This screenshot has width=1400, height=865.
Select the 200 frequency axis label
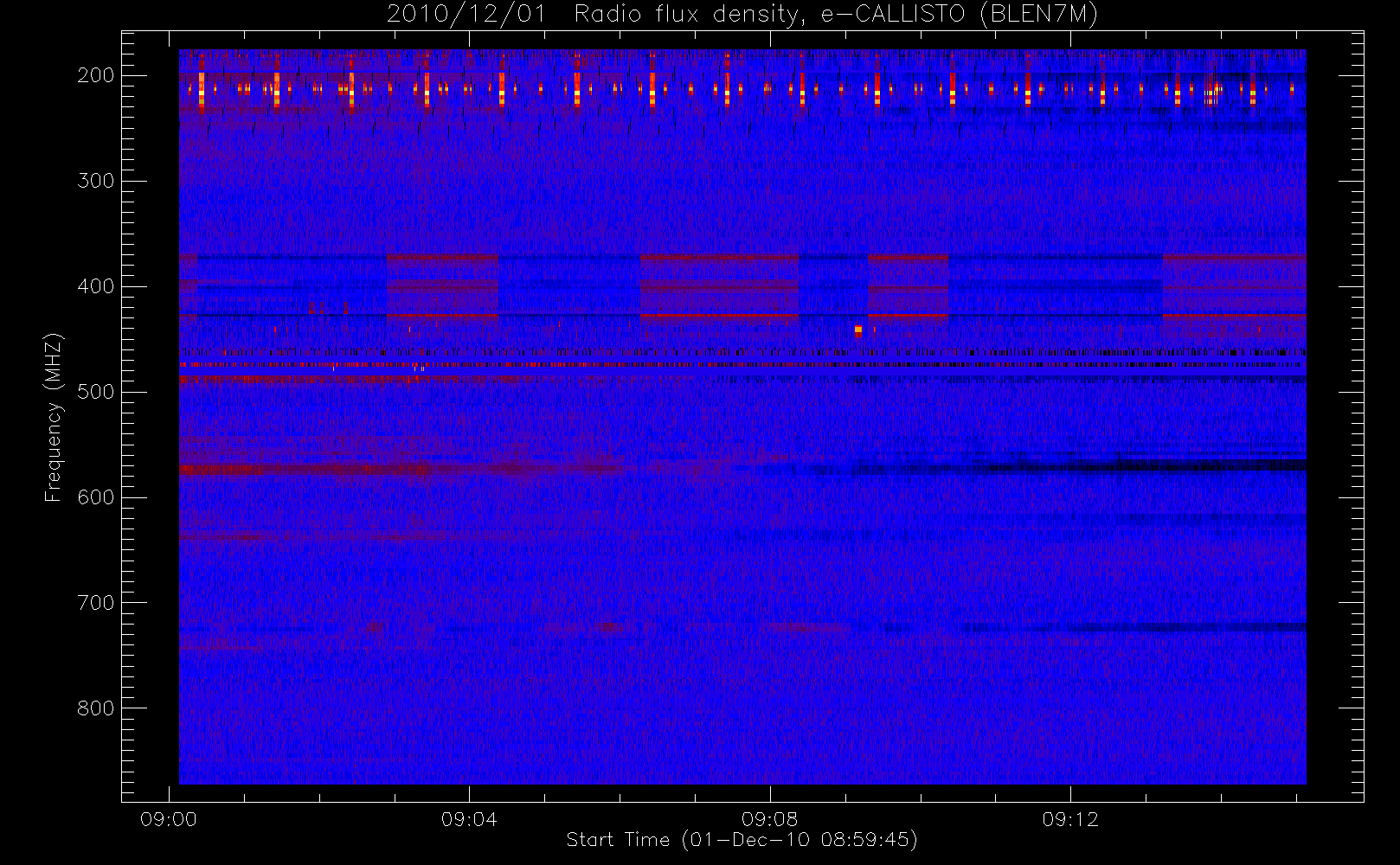pyautogui.click(x=95, y=75)
